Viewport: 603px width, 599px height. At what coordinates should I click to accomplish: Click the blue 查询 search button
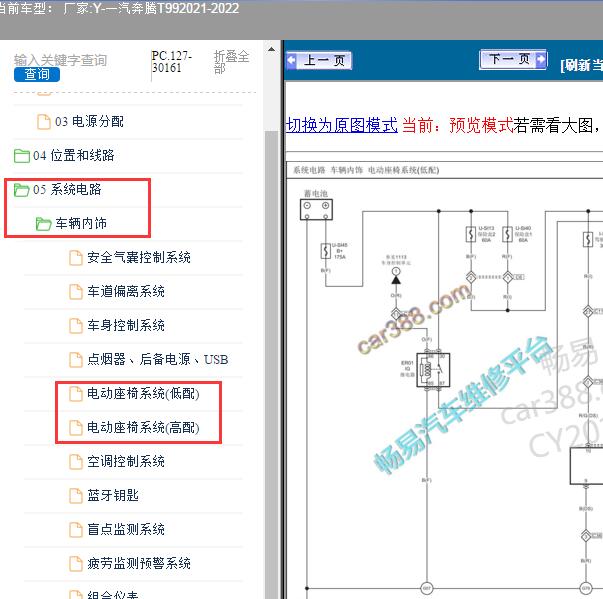(37, 74)
